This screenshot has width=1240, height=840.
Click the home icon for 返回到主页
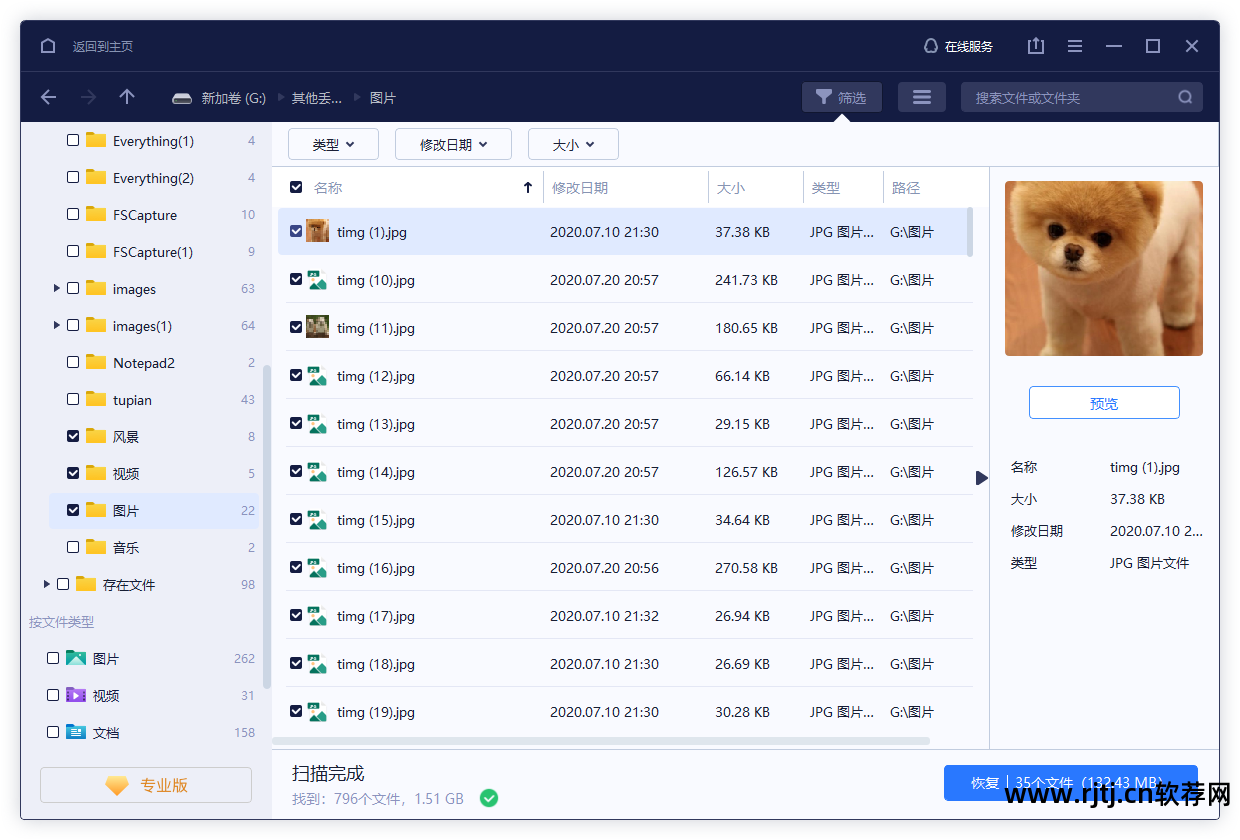pos(48,46)
